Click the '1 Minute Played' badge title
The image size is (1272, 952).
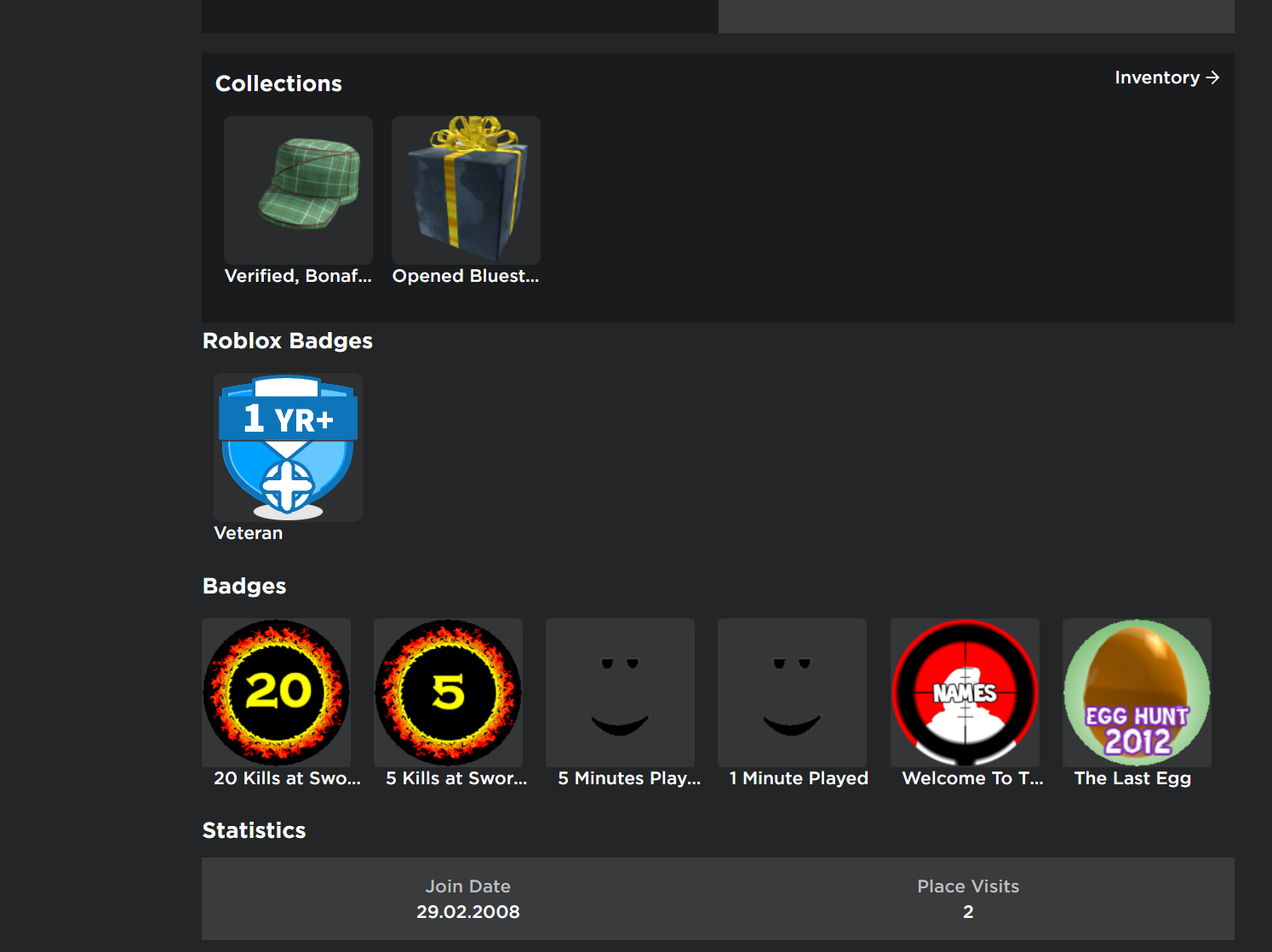pos(799,778)
